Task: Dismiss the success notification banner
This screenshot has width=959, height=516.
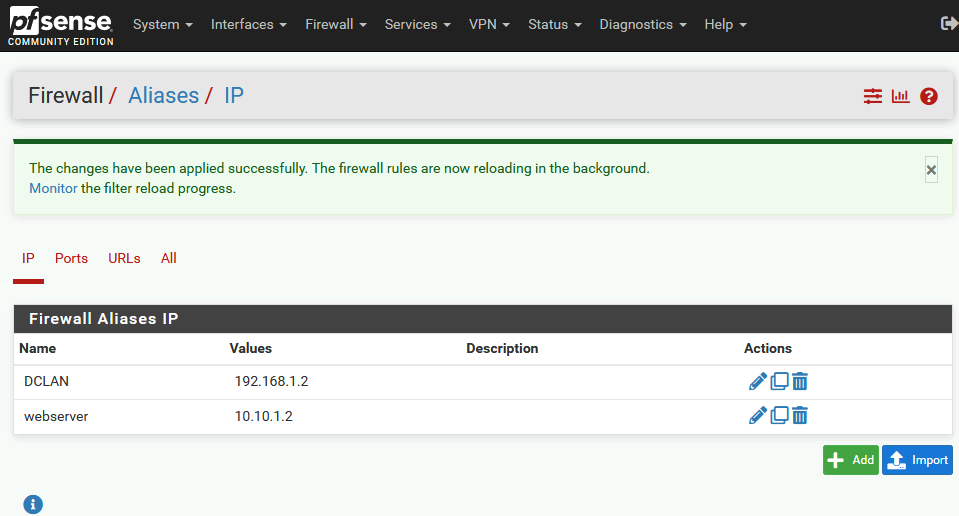Action: (x=931, y=170)
